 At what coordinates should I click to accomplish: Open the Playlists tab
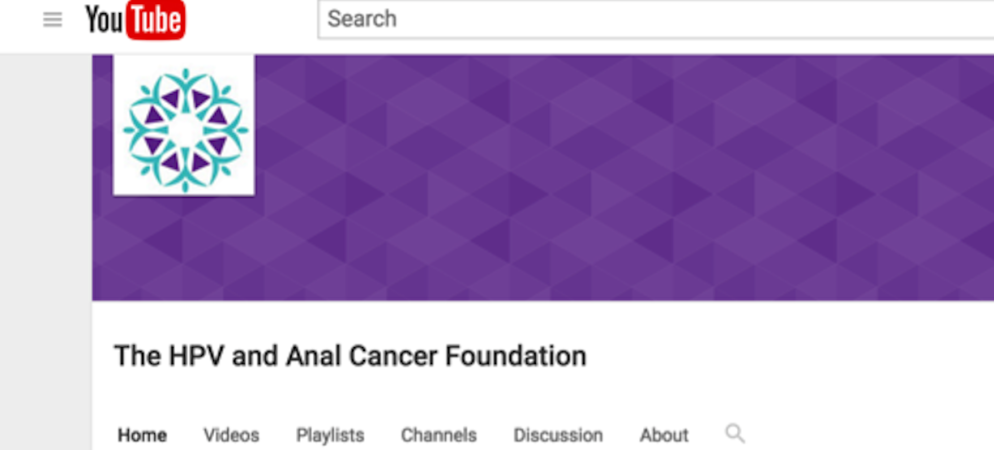coord(330,435)
